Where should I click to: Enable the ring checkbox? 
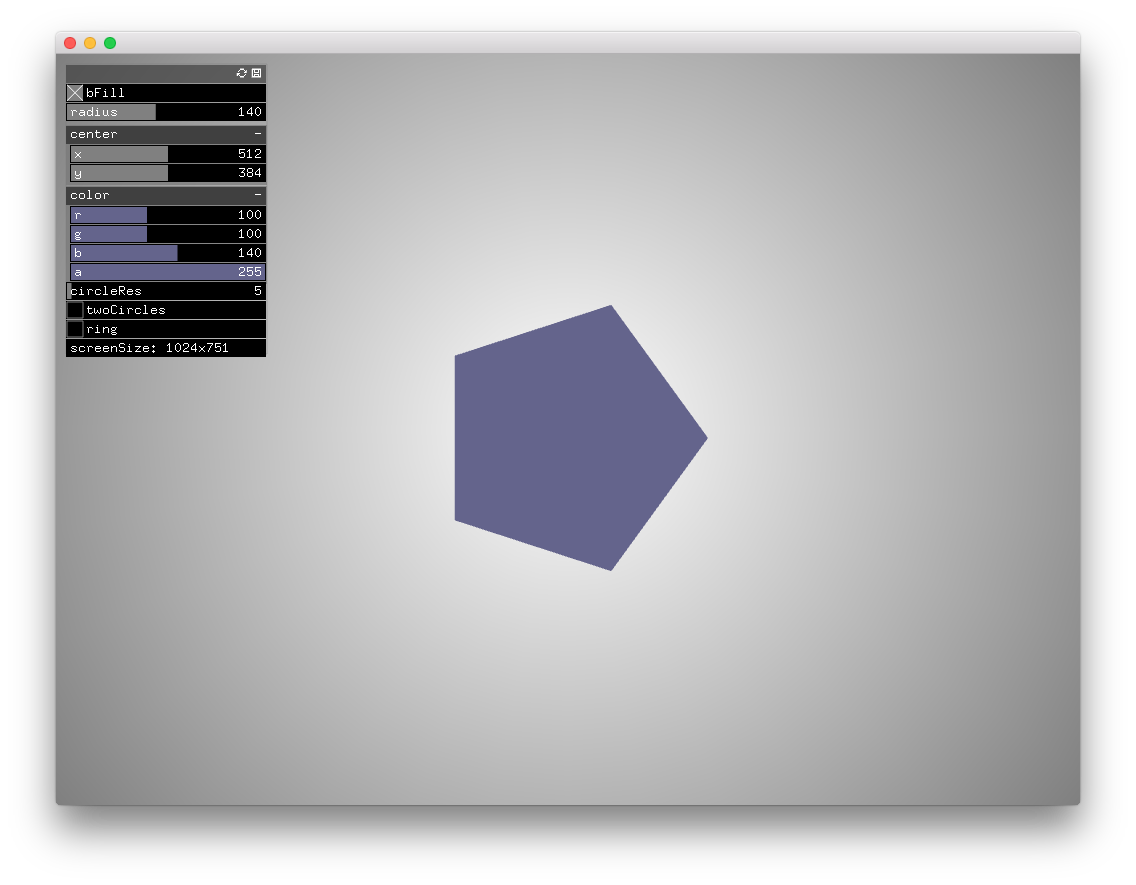(75, 328)
